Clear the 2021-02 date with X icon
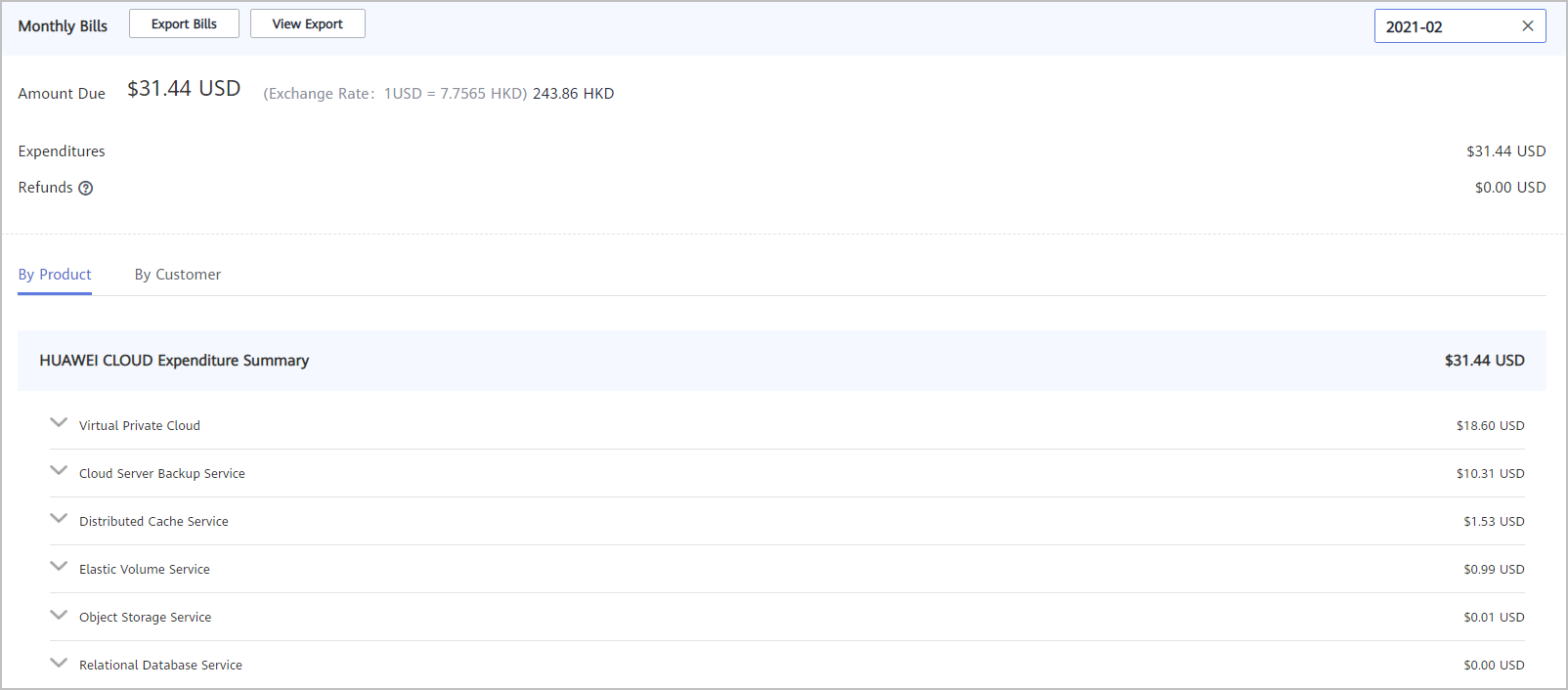Screen dimensions: 1568x690 (x=1527, y=26)
